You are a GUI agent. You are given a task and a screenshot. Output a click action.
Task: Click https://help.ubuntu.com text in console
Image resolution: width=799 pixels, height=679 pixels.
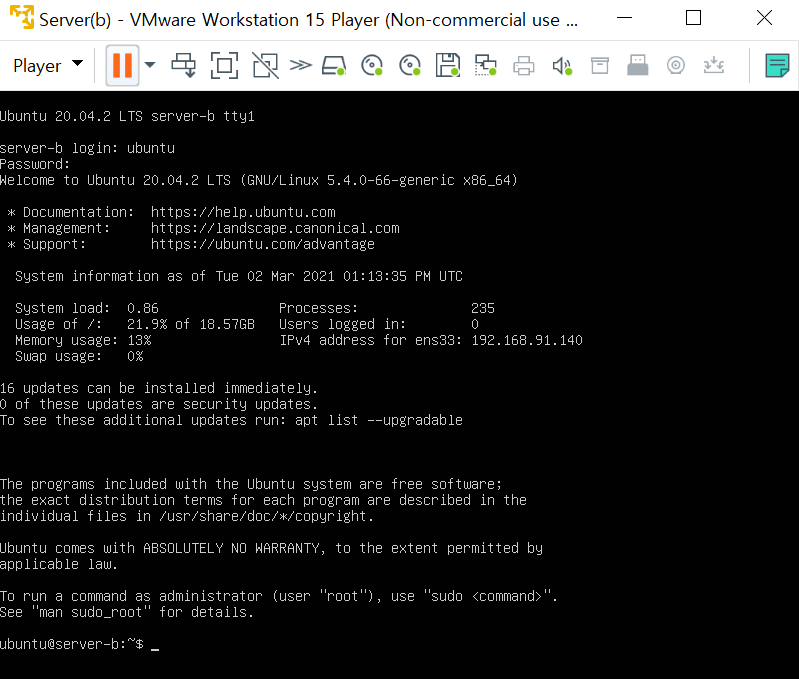[243, 212]
